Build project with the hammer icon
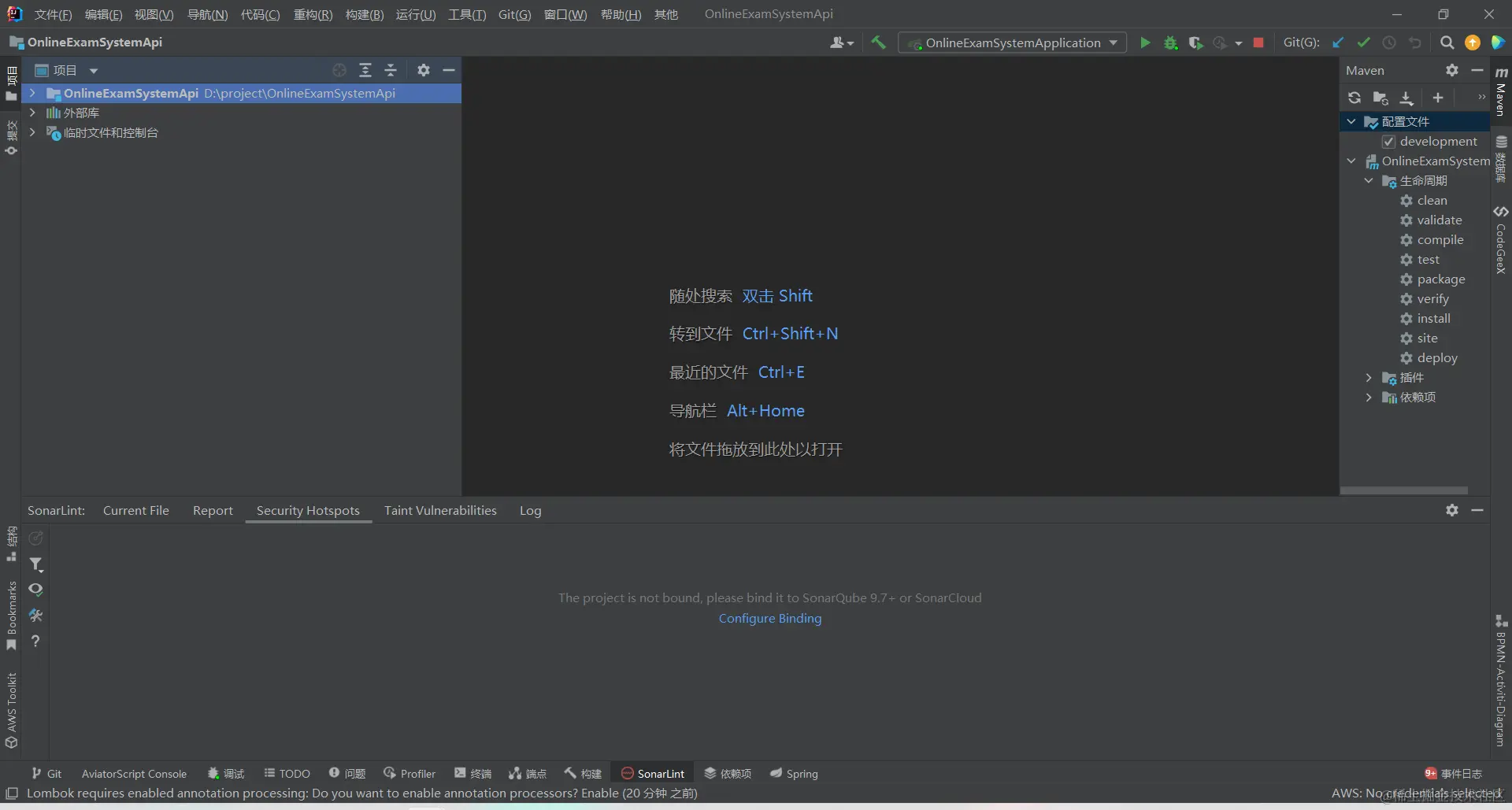 click(878, 43)
